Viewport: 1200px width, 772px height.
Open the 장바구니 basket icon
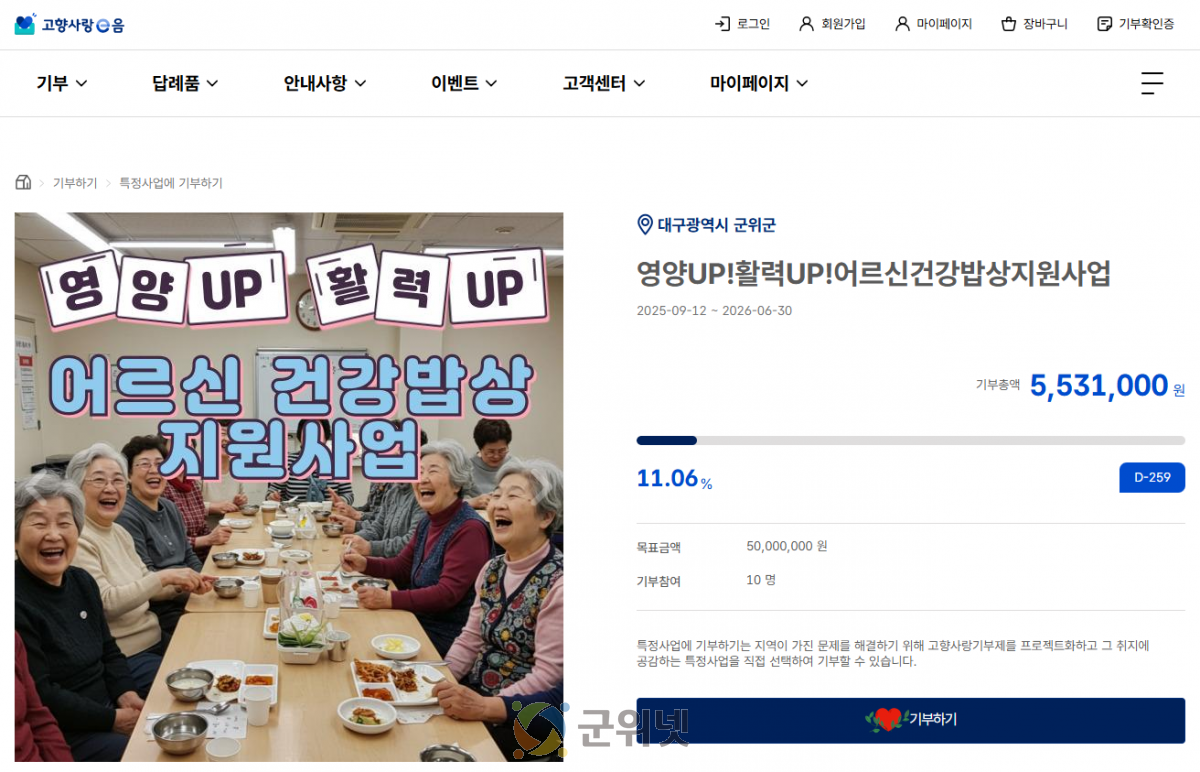[x=1008, y=24]
